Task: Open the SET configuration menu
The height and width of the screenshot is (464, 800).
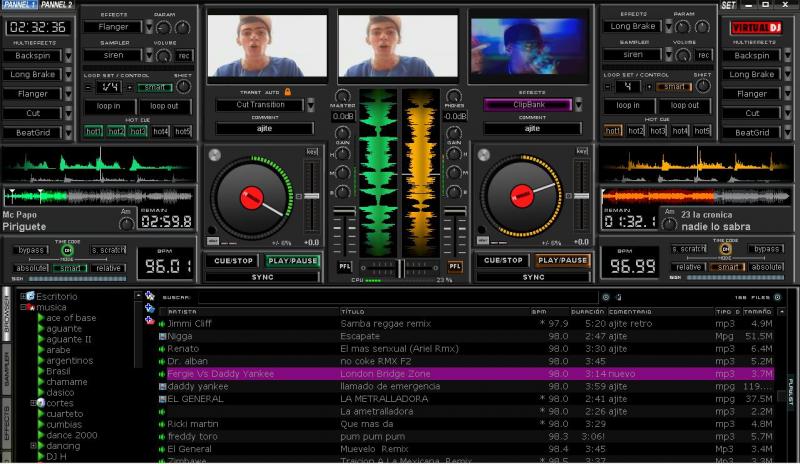Action: tap(728, 5)
